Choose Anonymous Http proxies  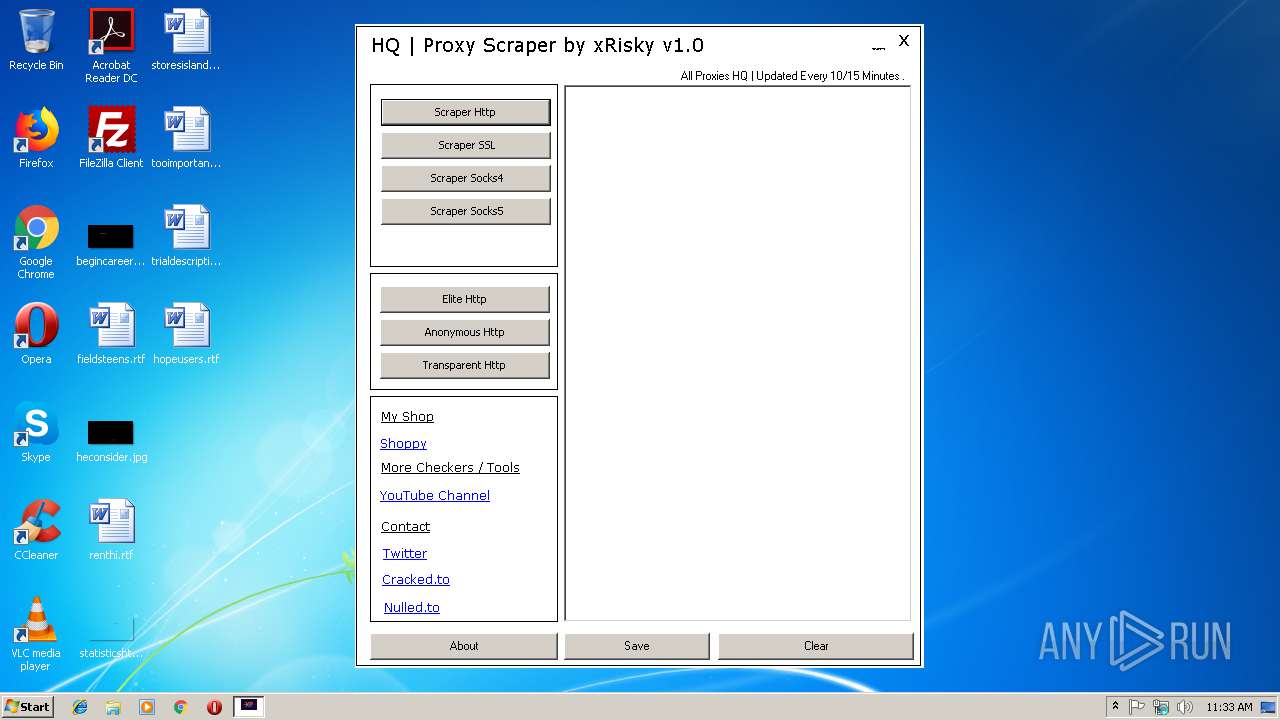point(464,332)
